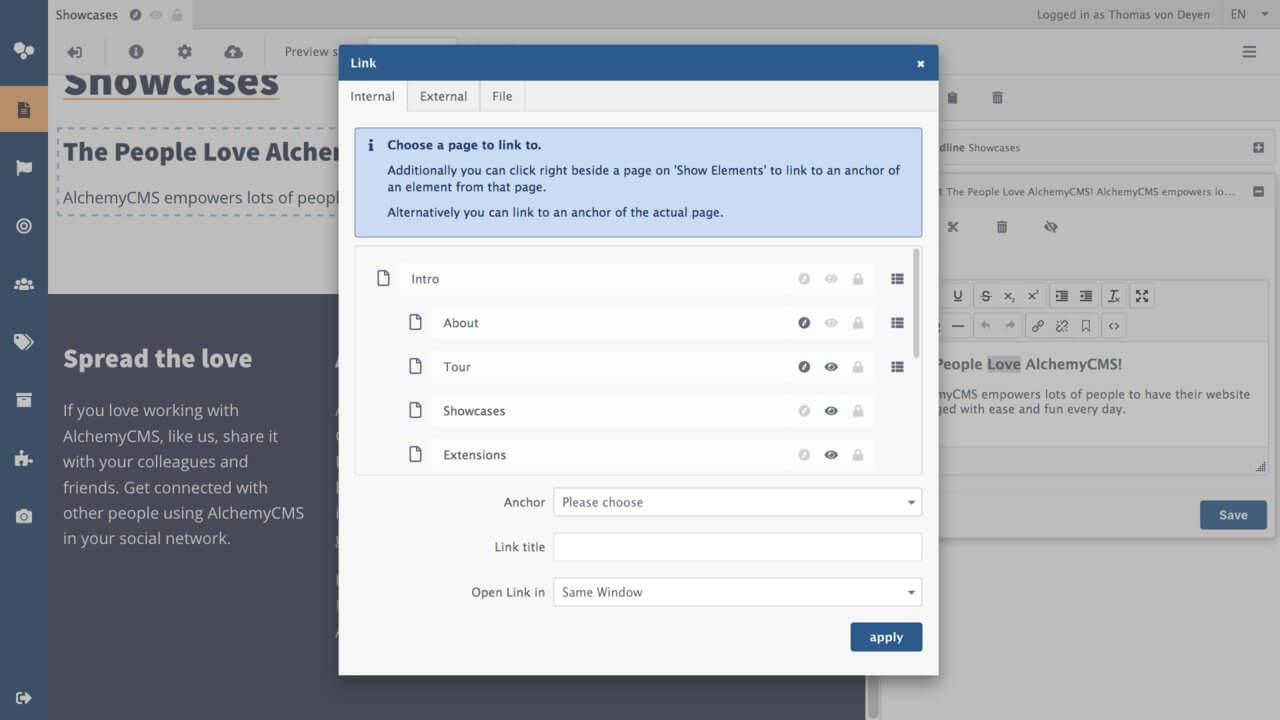
Task: Click the lock icon on Tour row
Action: pyautogui.click(x=858, y=367)
